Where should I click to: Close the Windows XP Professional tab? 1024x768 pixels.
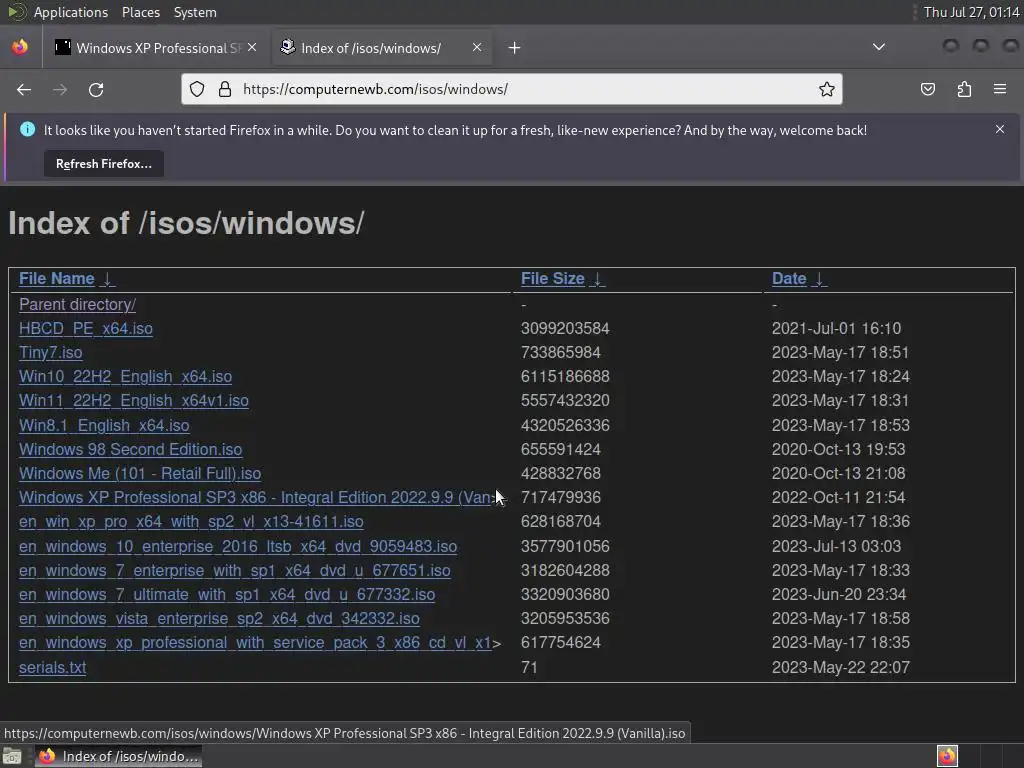coord(252,47)
